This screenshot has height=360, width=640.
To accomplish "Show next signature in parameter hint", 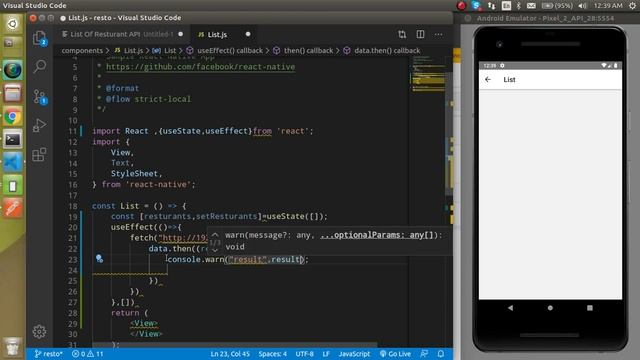I will coord(215,250).
